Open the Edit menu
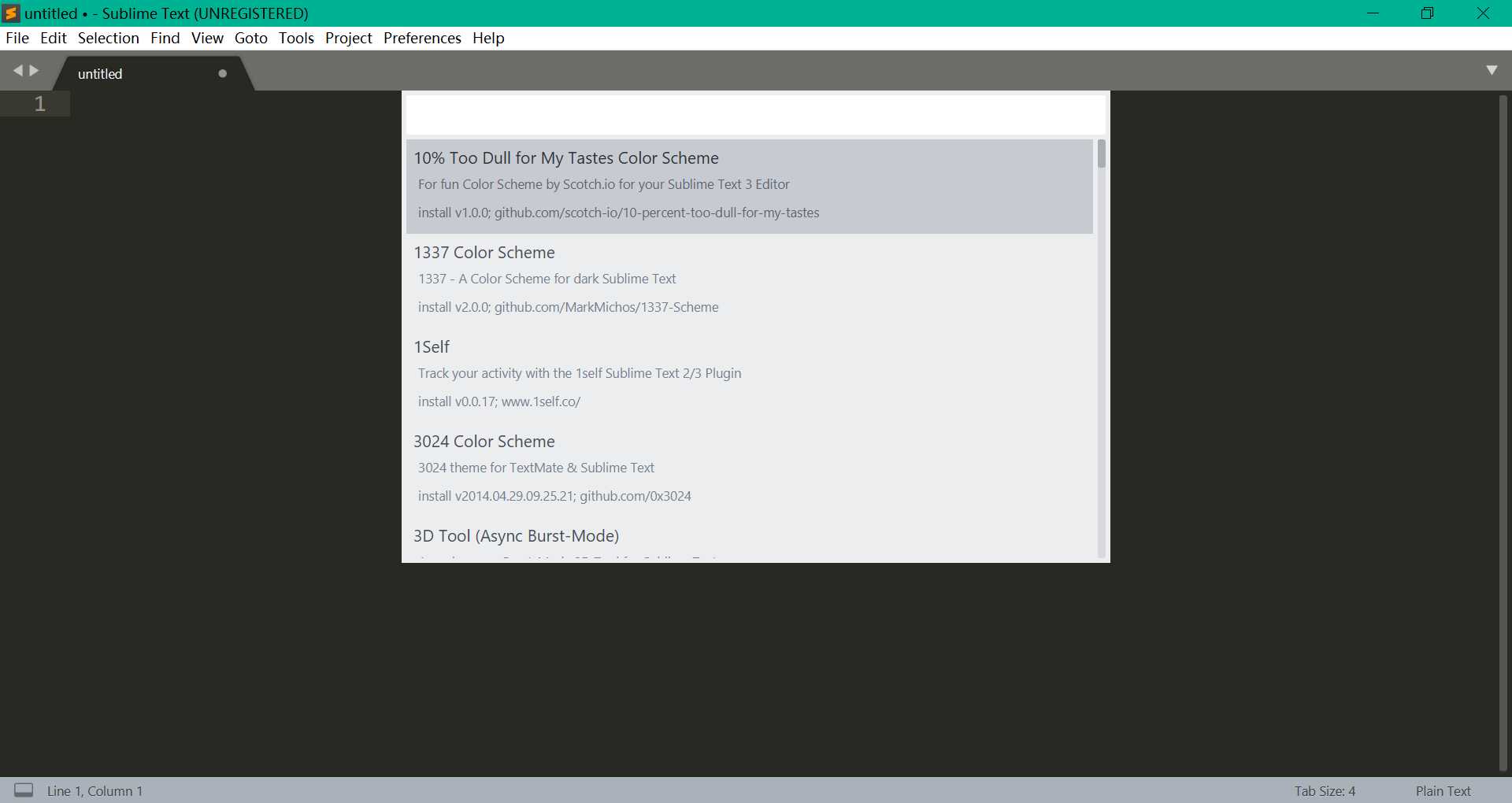Image resolution: width=1512 pixels, height=803 pixels. click(x=54, y=38)
